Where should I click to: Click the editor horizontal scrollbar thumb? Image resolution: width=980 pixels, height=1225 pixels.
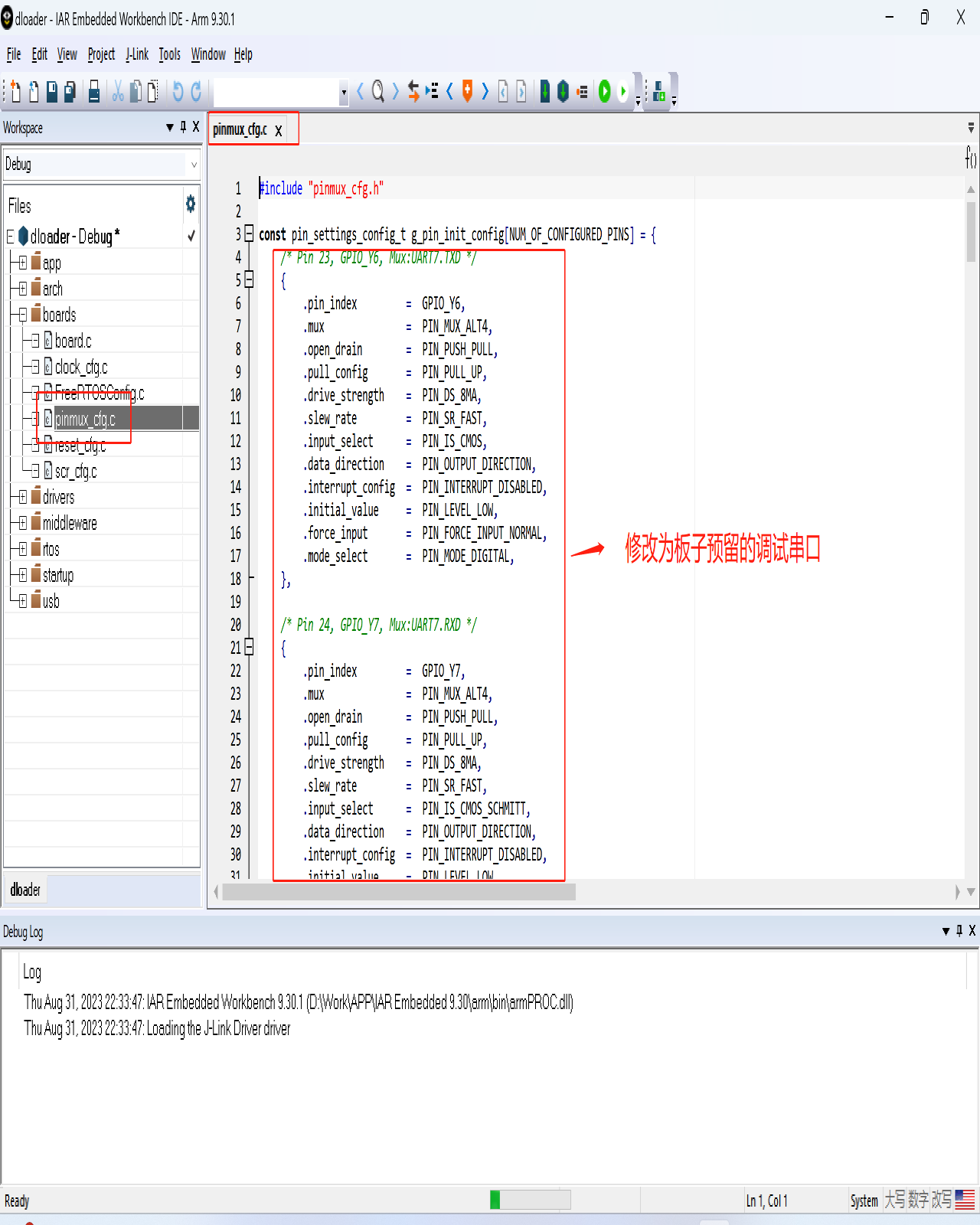tap(398, 892)
